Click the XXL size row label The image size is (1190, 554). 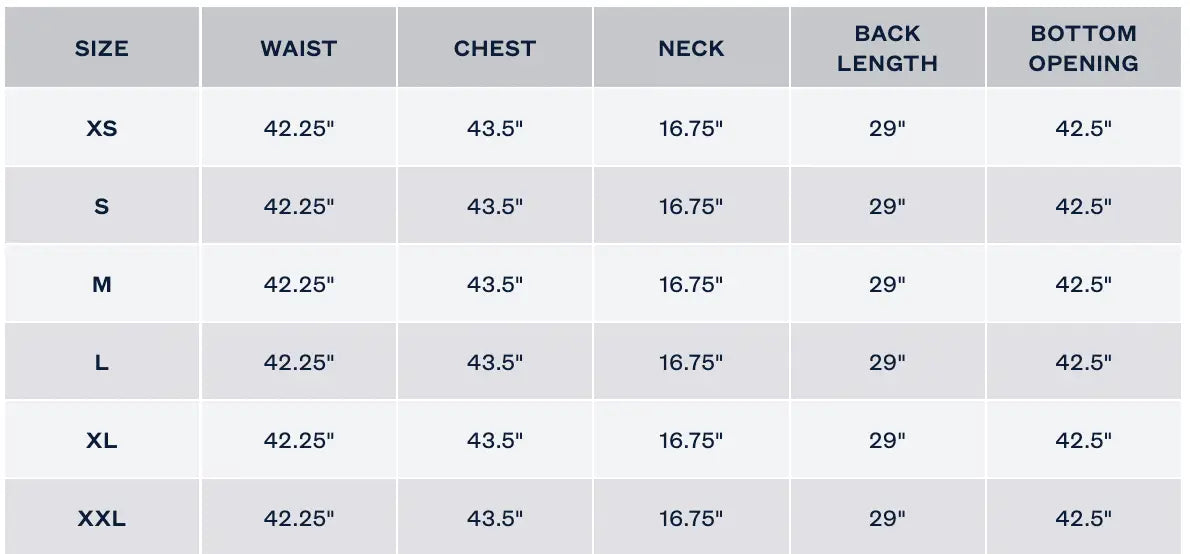coord(101,518)
